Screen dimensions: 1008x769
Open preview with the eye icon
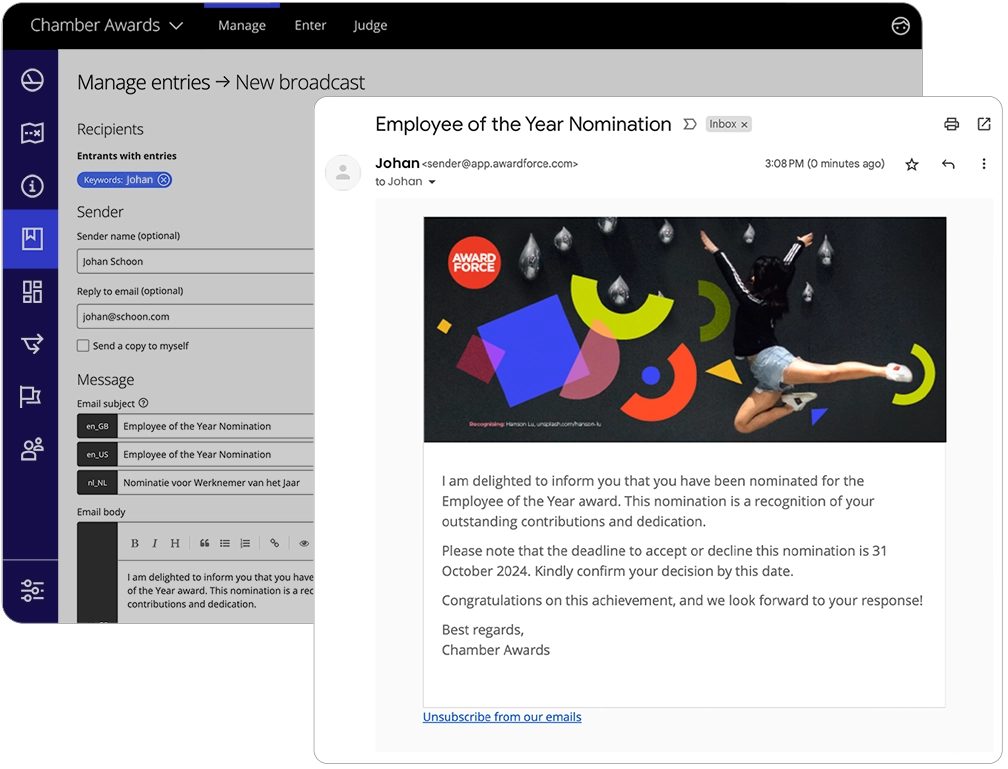click(304, 543)
